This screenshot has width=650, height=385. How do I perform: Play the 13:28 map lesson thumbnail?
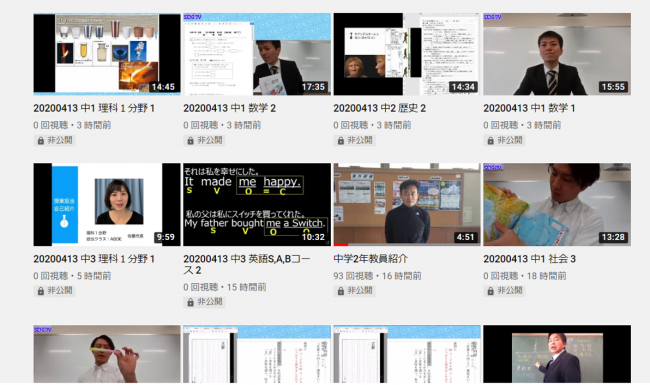pyautogui.click(x=557, y=204)
